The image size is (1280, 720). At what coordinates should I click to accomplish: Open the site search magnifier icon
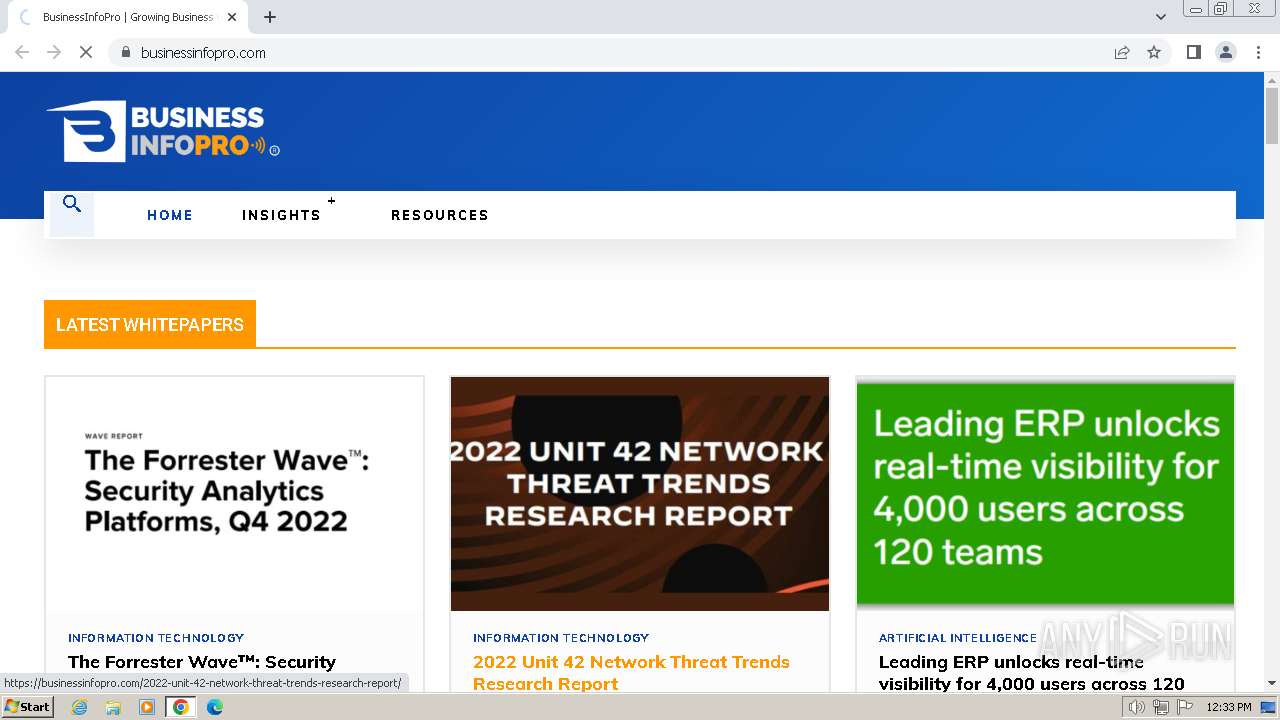pyautogui.click(x=71, y=204)
